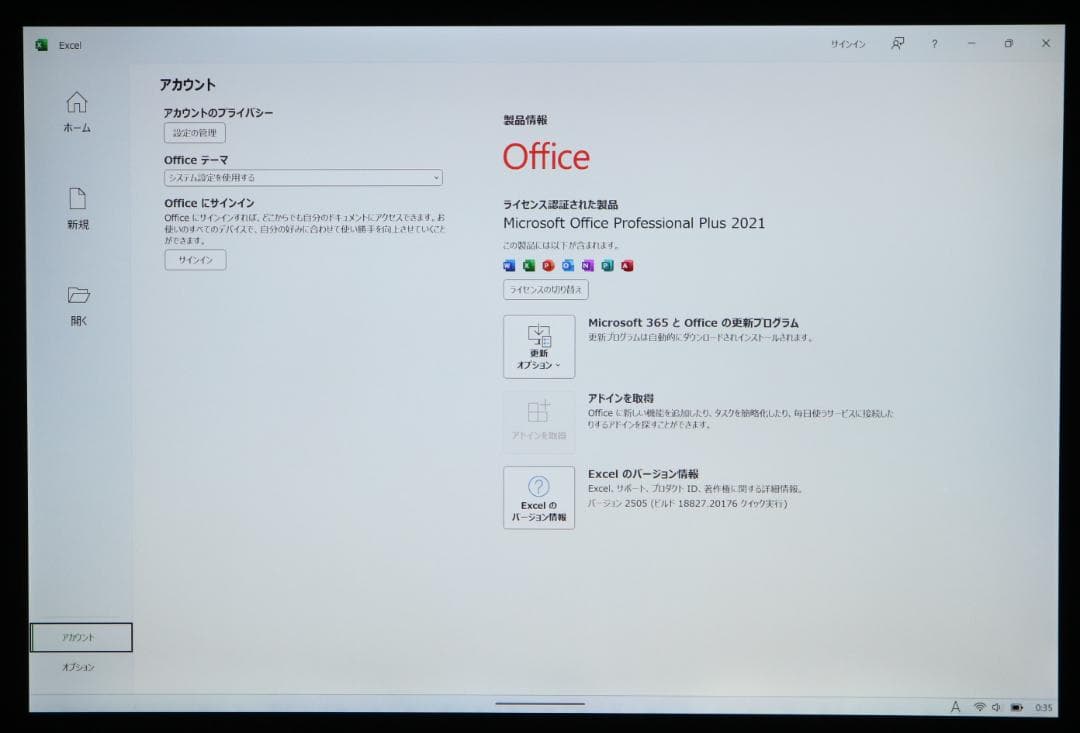Click the battery tray icon
The height and width of the screenshot is (733, 1080).
pos(1017,707)
